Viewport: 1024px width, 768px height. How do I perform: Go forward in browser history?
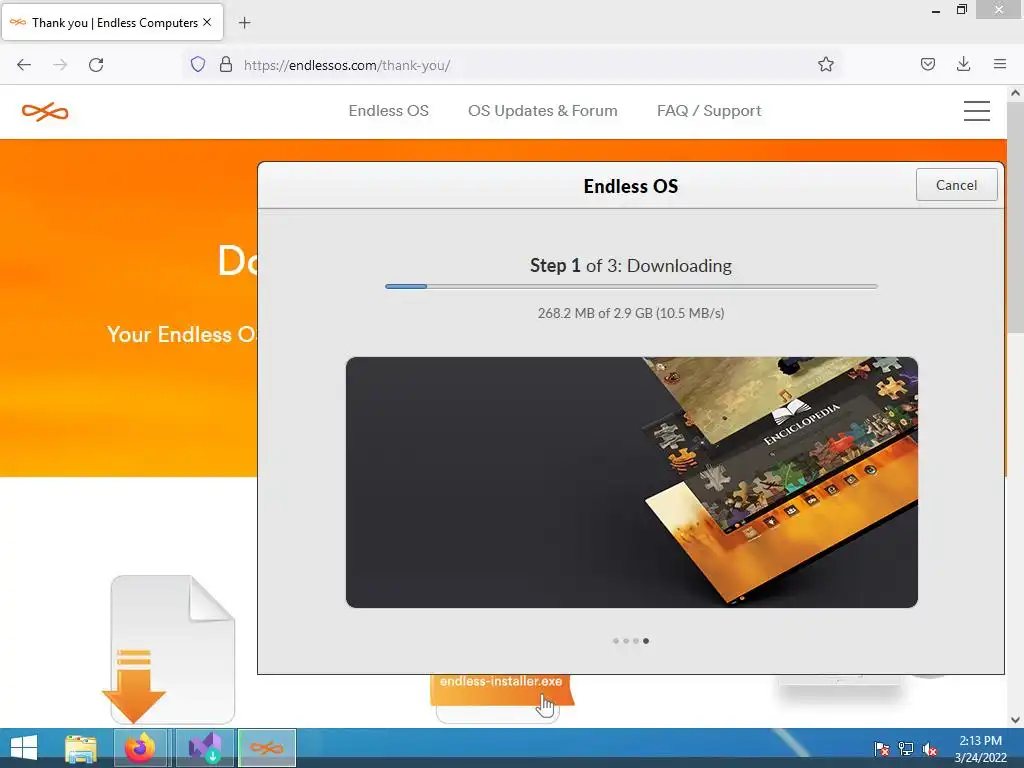(x=60, y=65)
